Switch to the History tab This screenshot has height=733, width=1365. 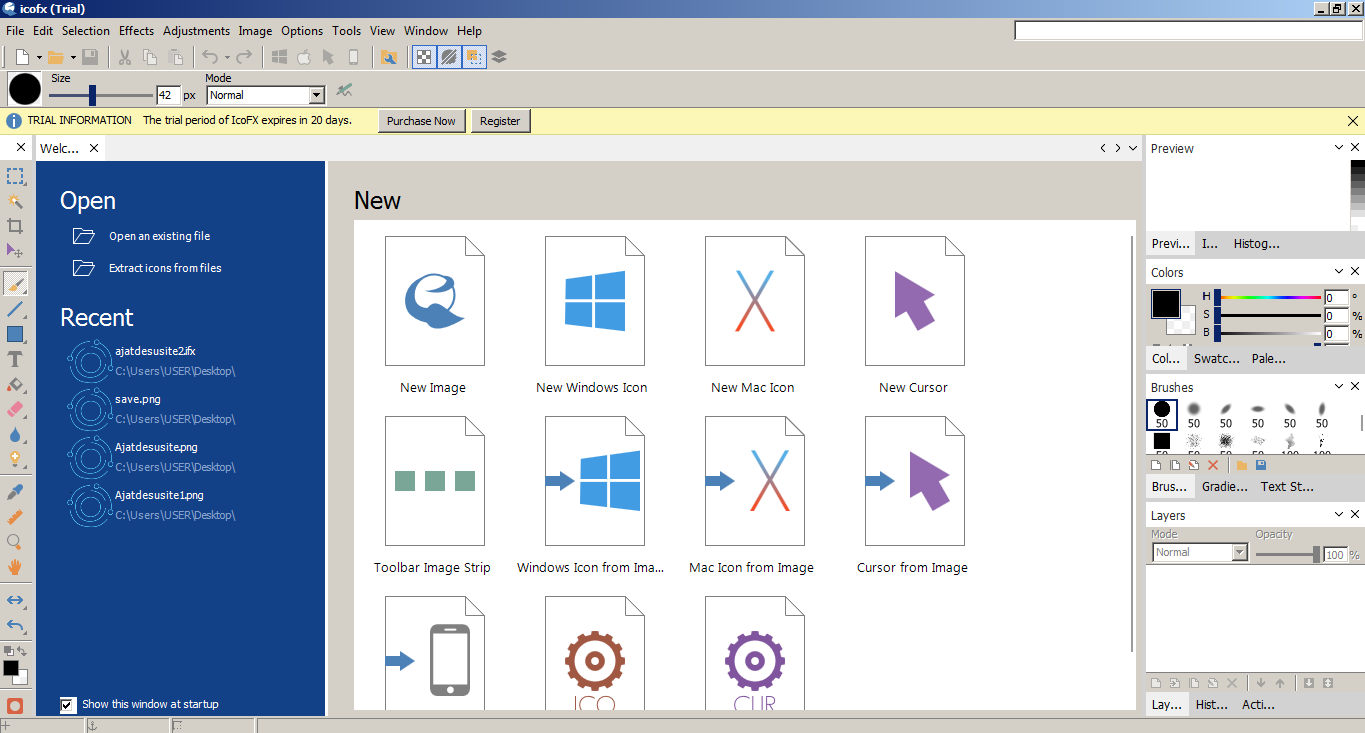click(1212, 704)
